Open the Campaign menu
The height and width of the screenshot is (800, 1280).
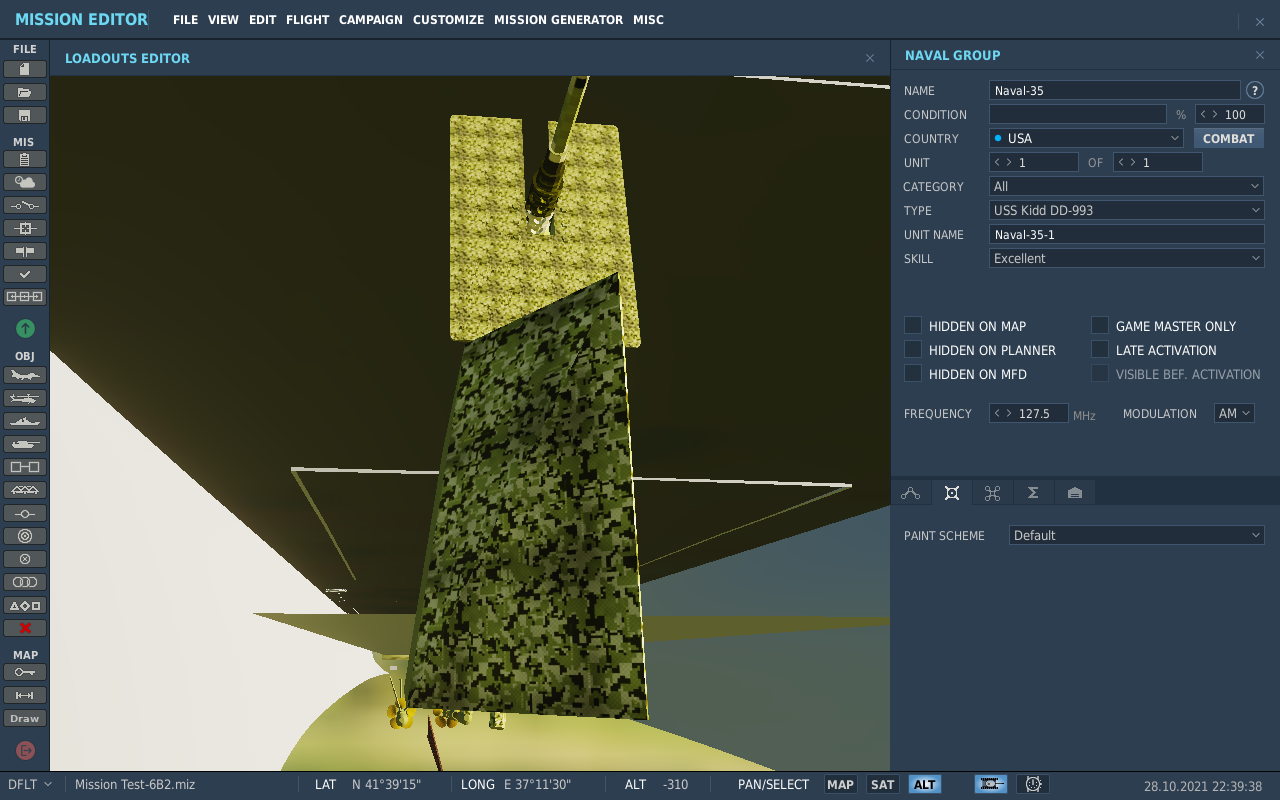pyautogui.click(x=371, y=20)
